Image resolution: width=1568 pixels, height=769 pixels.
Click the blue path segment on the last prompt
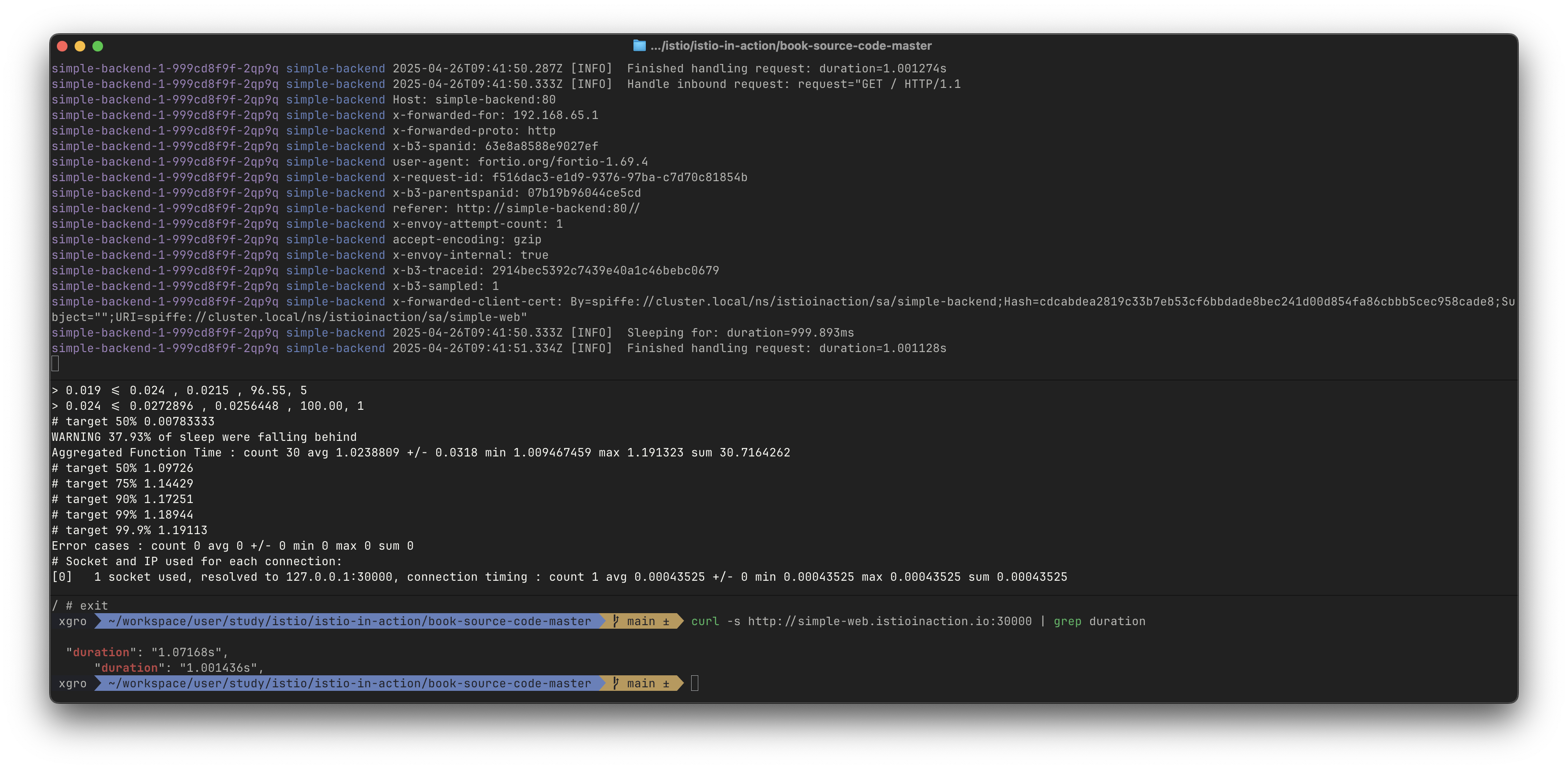point(350,683)
